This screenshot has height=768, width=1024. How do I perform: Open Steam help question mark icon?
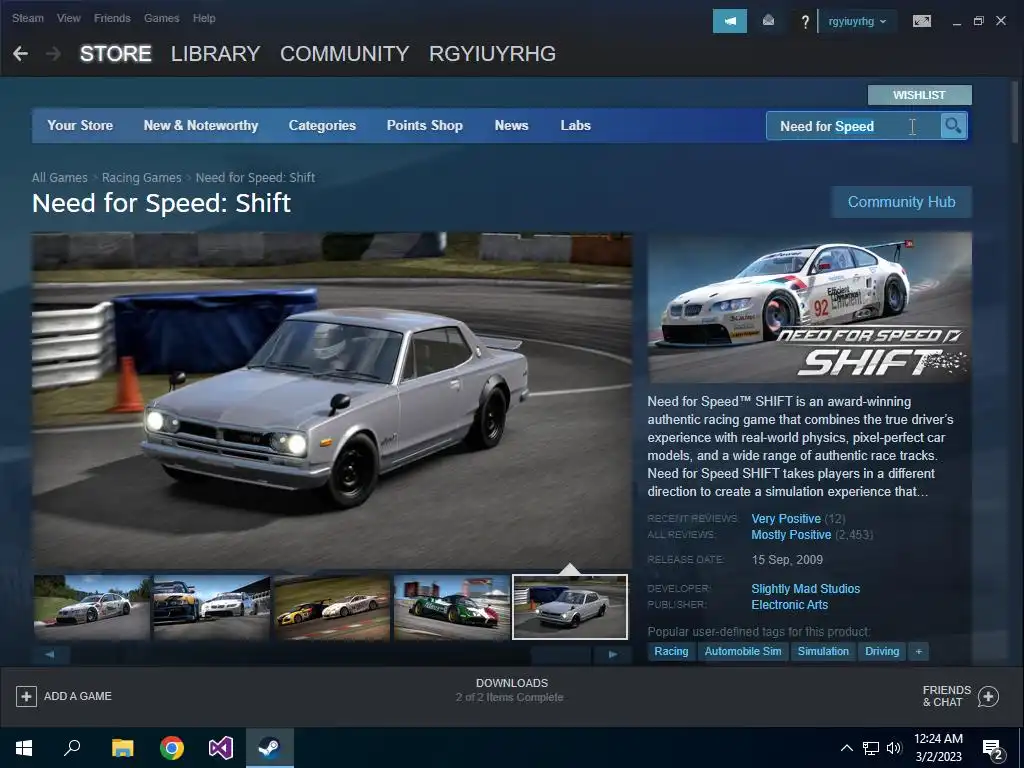[x=805, y=22]
